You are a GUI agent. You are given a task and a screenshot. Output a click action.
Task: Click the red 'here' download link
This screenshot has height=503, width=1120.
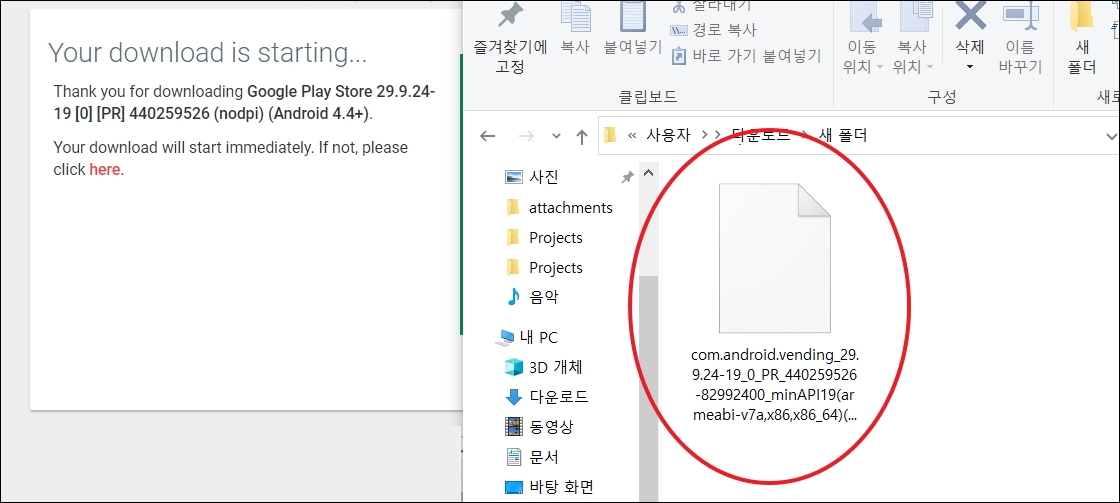(x=104, y=170)
